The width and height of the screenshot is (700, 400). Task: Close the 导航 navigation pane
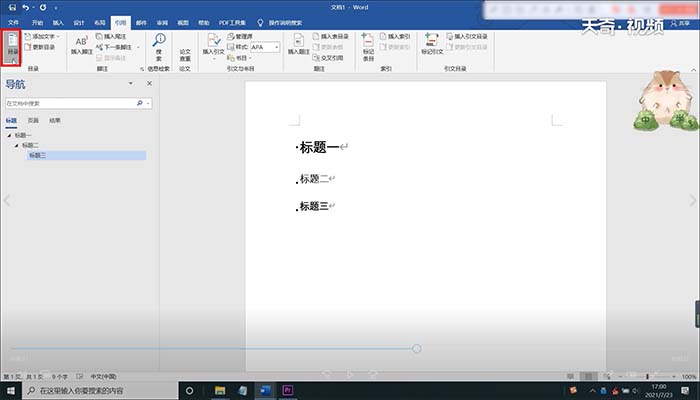click(150, 83)
